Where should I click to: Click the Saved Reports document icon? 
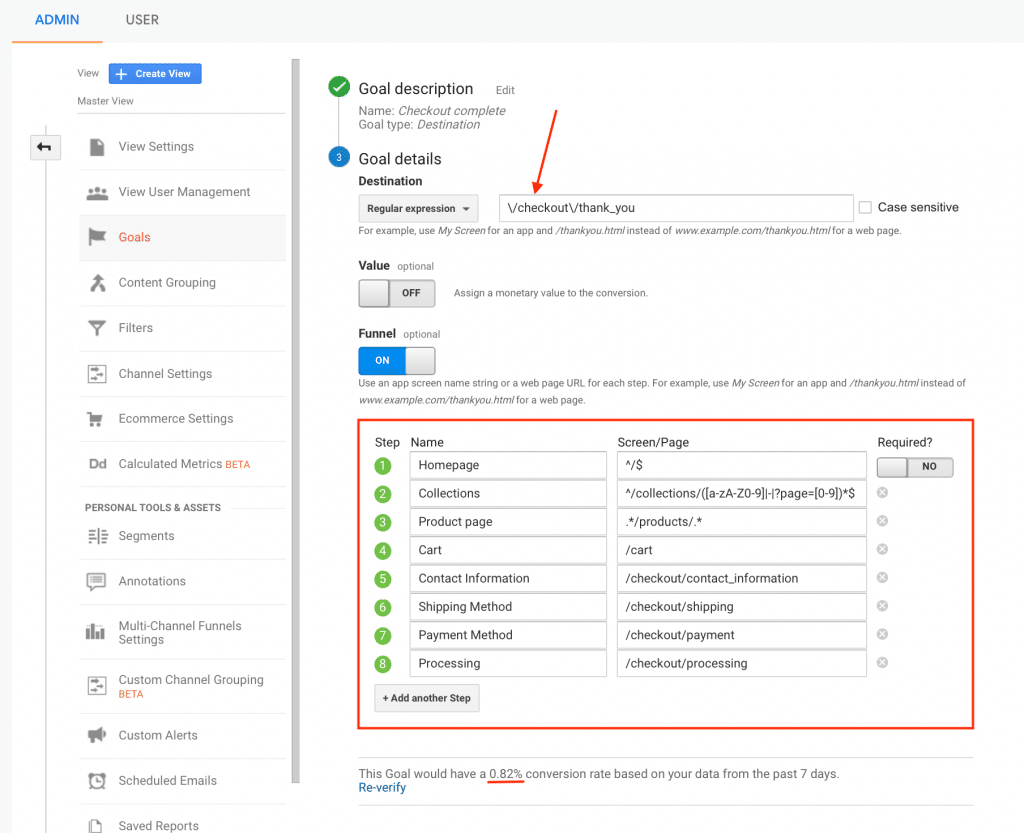[x=95, y=826]
